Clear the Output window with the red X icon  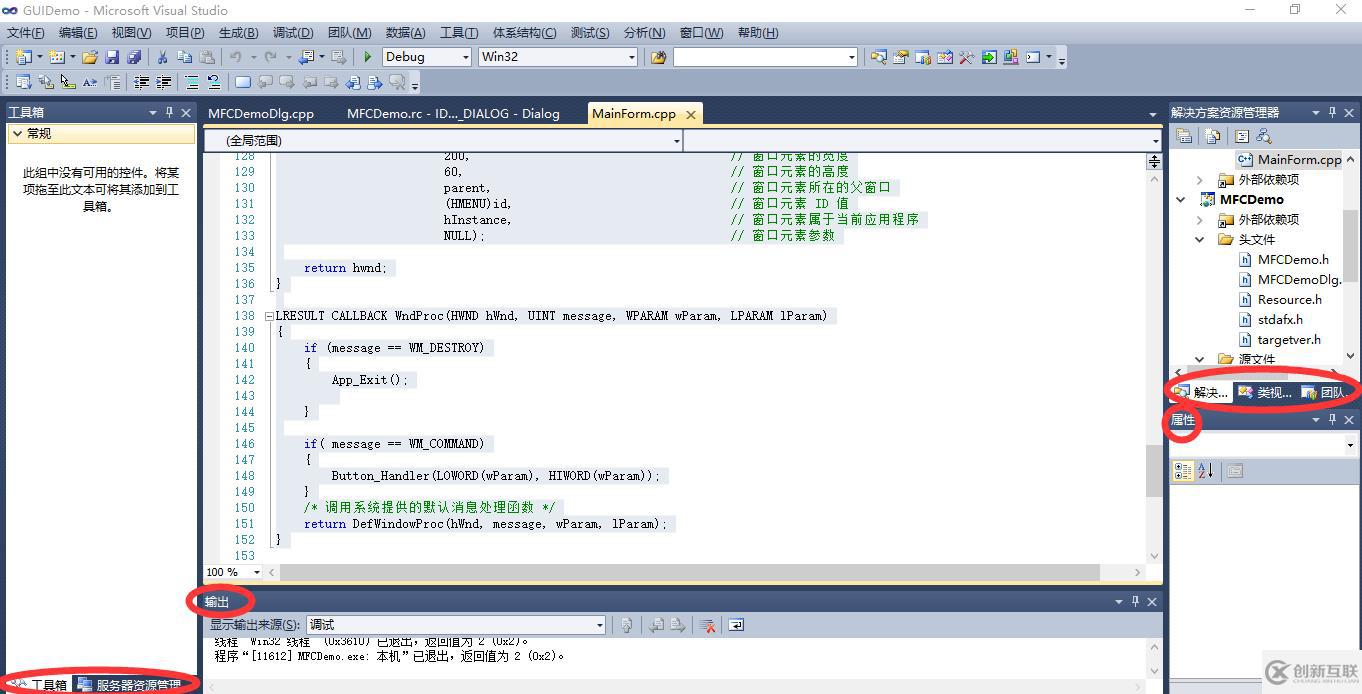[709, 625]
